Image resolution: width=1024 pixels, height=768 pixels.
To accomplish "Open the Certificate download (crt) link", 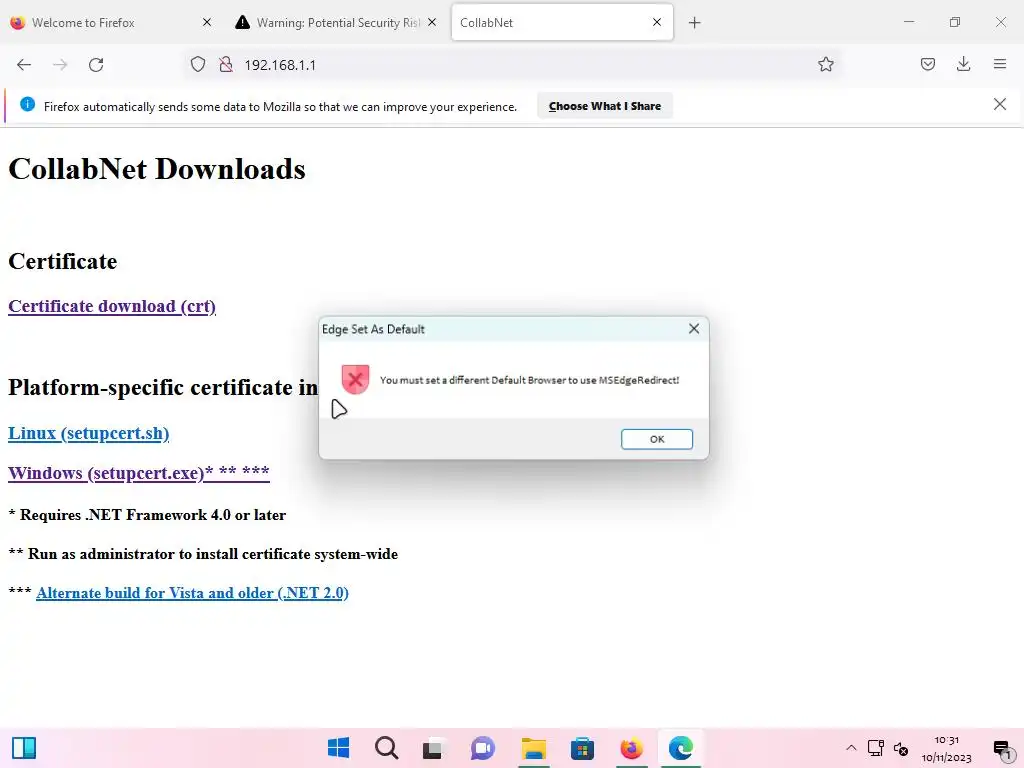I will (x=112, y=306).
